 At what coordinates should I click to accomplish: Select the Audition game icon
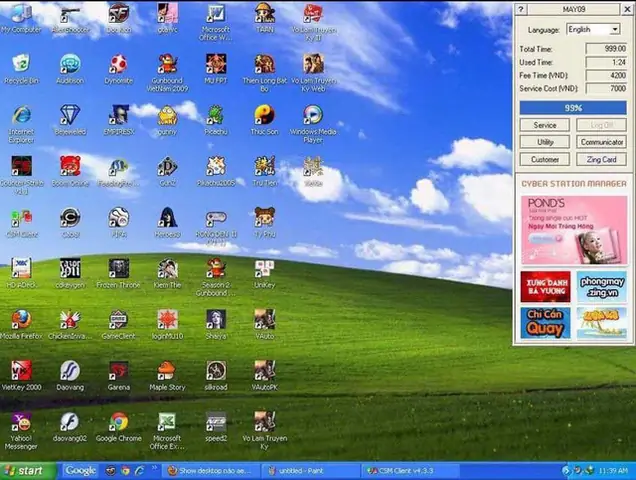point(70,69)
